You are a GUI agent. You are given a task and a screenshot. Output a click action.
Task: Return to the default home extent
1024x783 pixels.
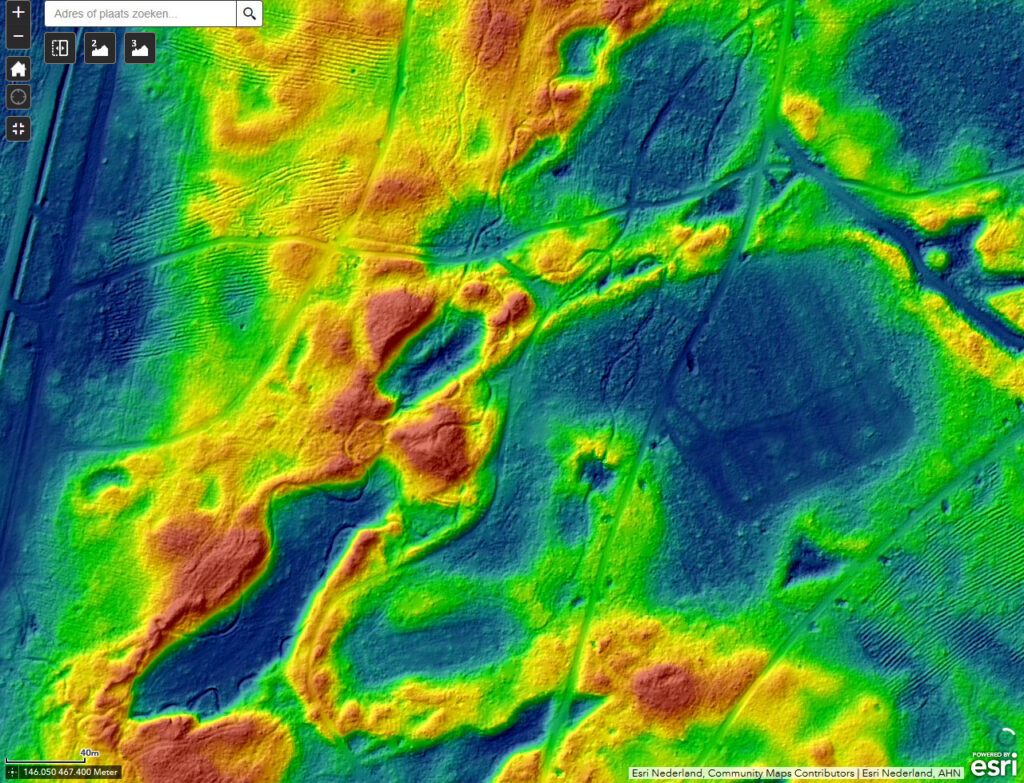point(18,69)
